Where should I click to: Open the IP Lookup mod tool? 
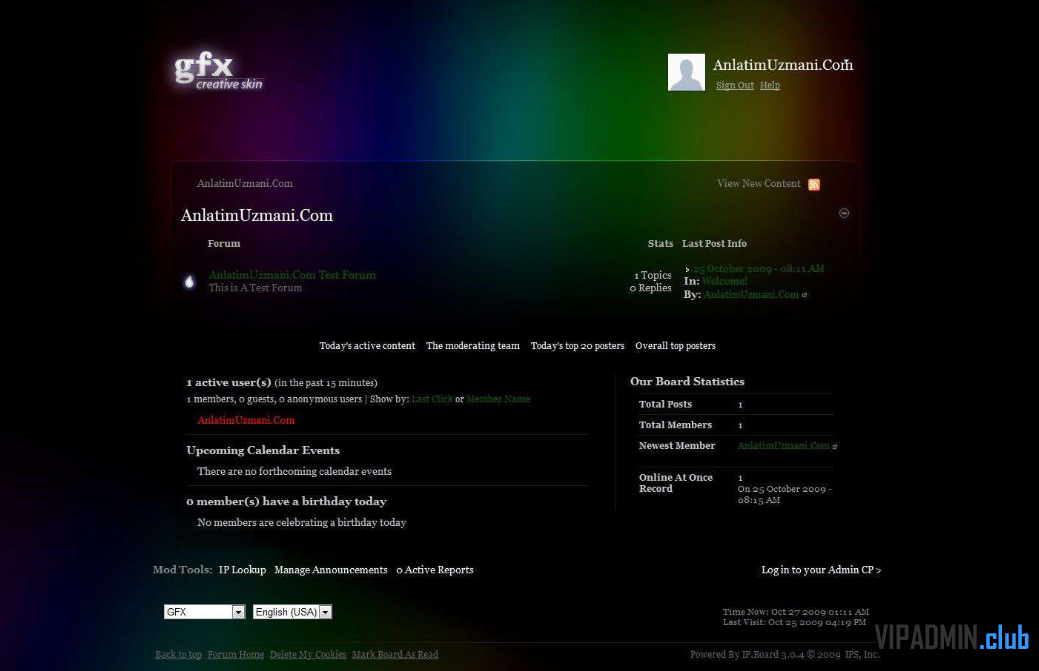tap(243, 570)
